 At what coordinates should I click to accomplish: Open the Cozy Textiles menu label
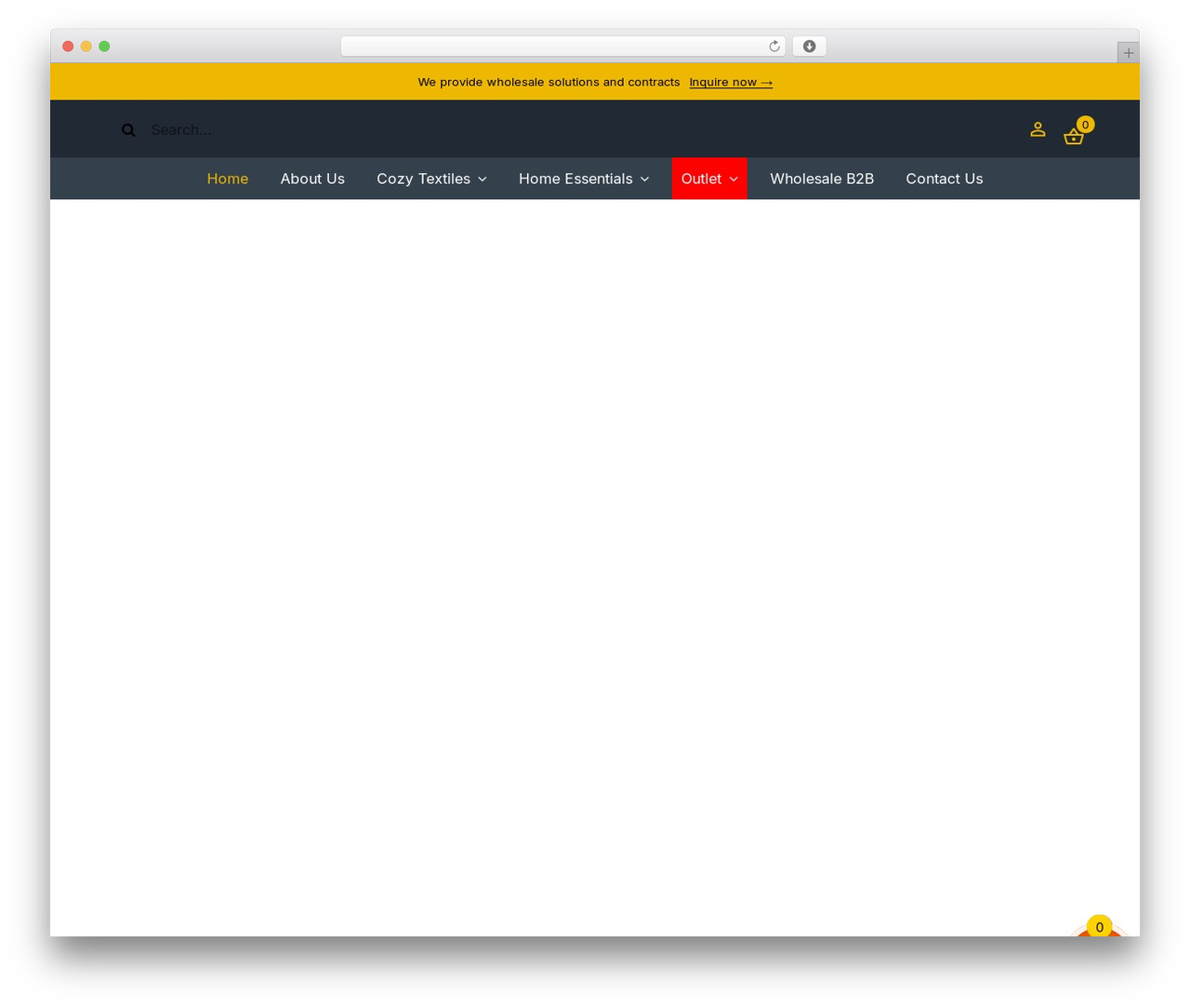click(423, 179)
